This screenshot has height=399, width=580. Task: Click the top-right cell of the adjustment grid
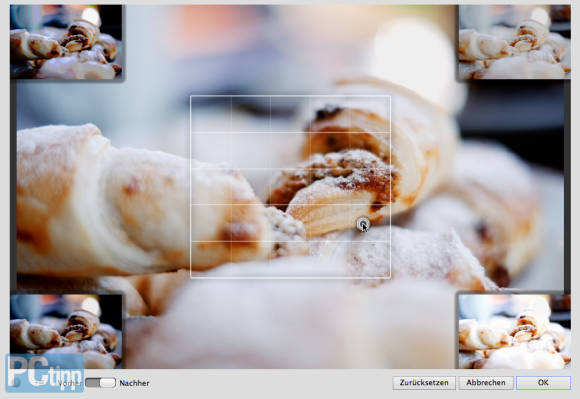point(370,114)
